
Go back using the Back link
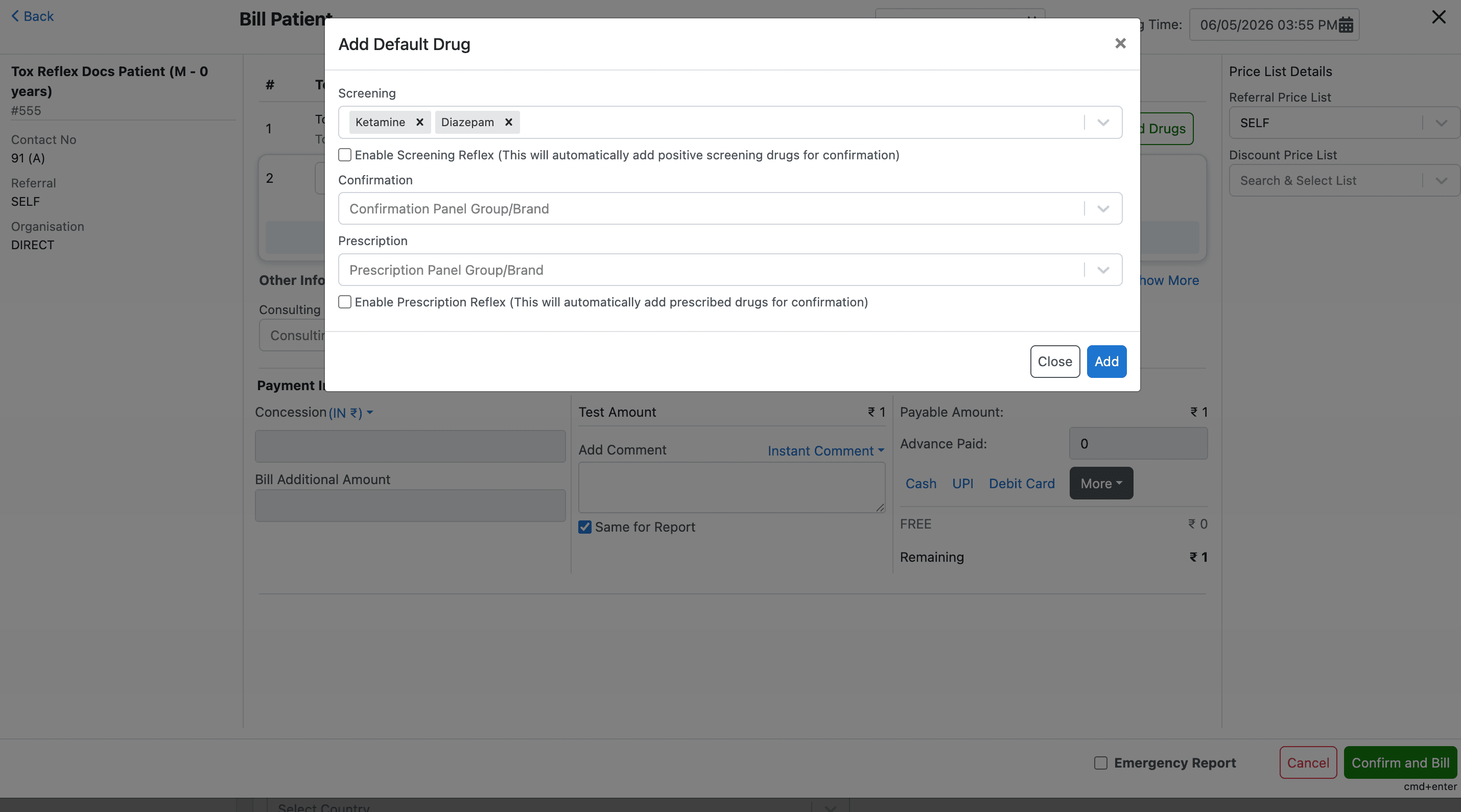[32, 16]
